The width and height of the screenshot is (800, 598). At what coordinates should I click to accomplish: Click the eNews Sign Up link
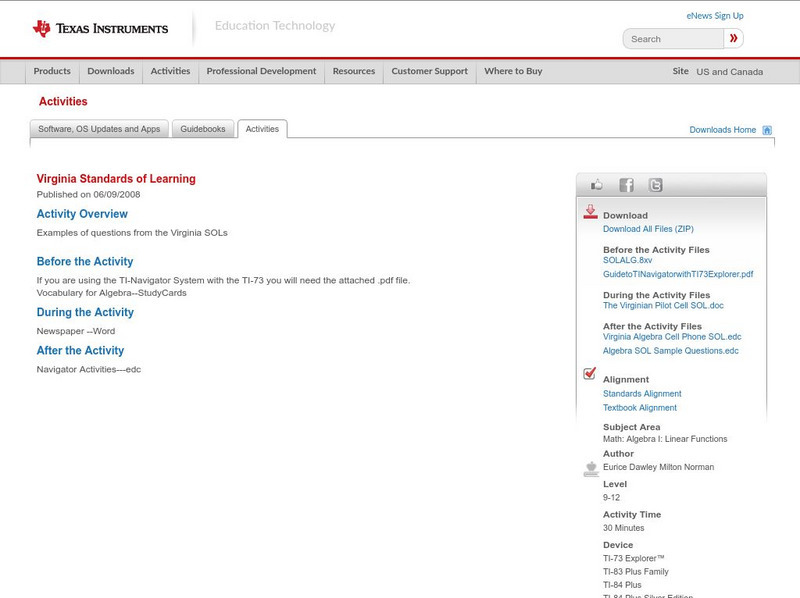tap(714, 15)
